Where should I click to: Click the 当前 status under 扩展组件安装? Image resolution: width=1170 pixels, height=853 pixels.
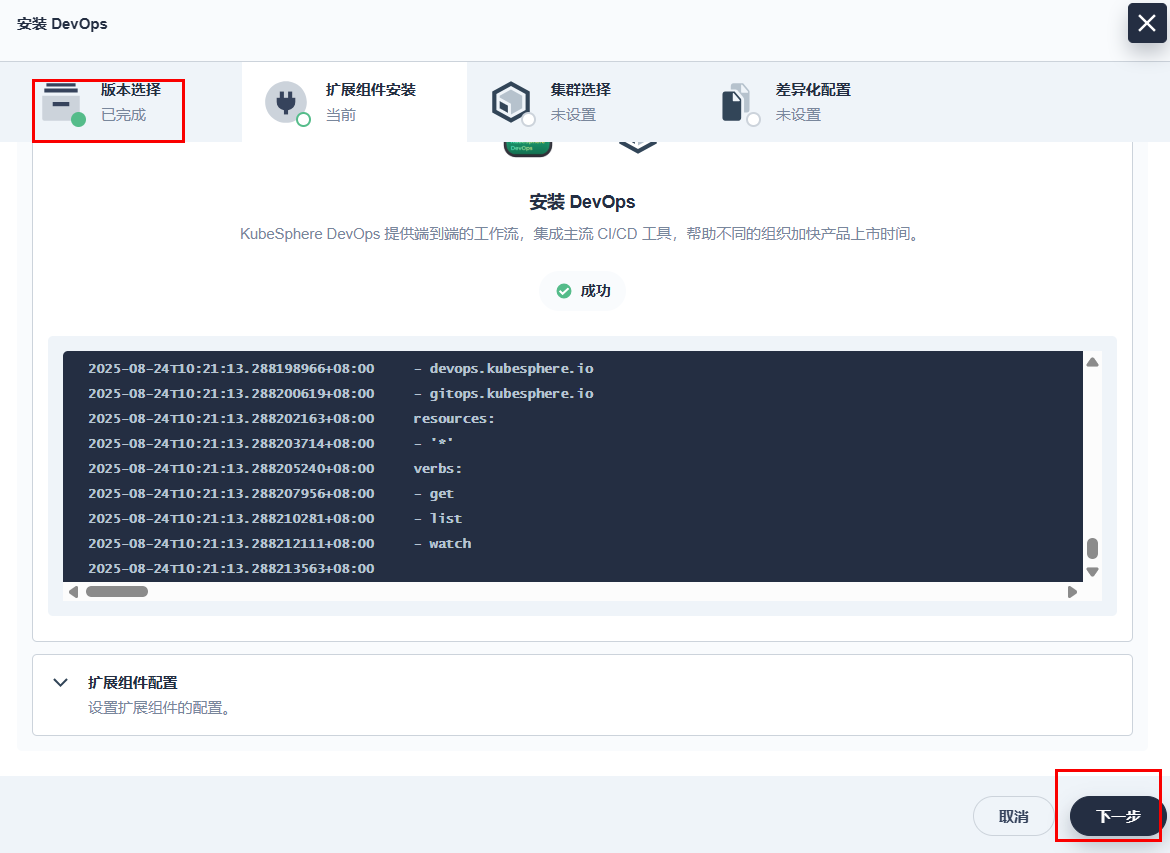(341, 115)
